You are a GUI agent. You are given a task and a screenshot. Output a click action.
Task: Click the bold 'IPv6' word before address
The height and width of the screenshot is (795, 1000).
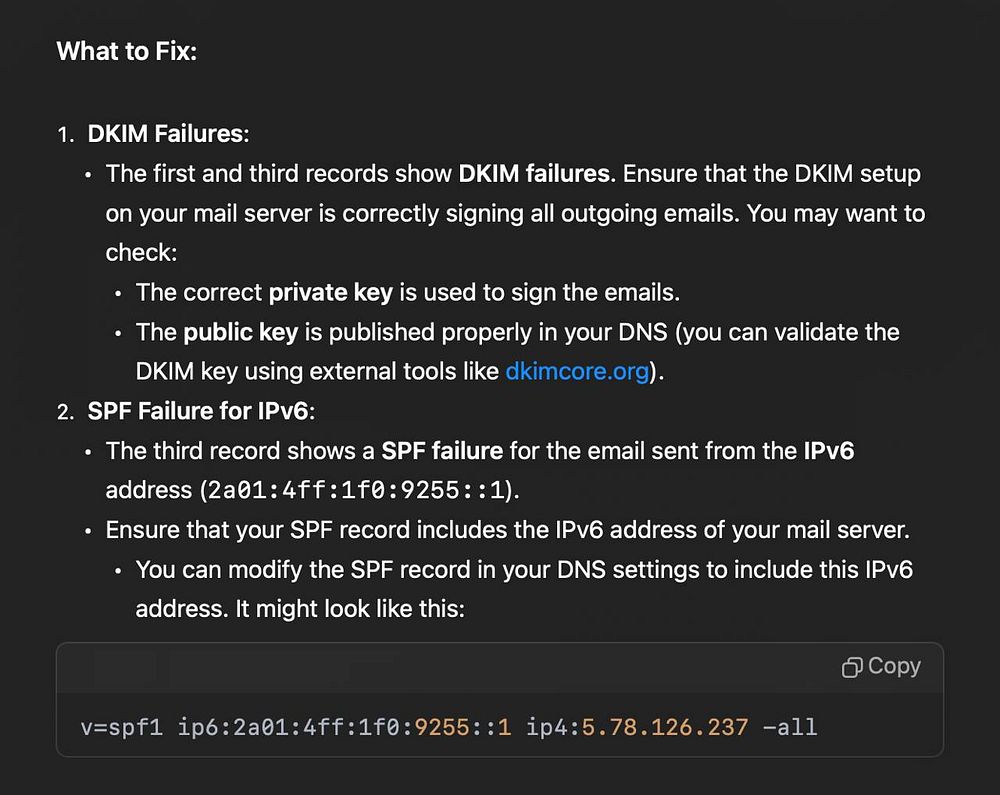[828, 451]
